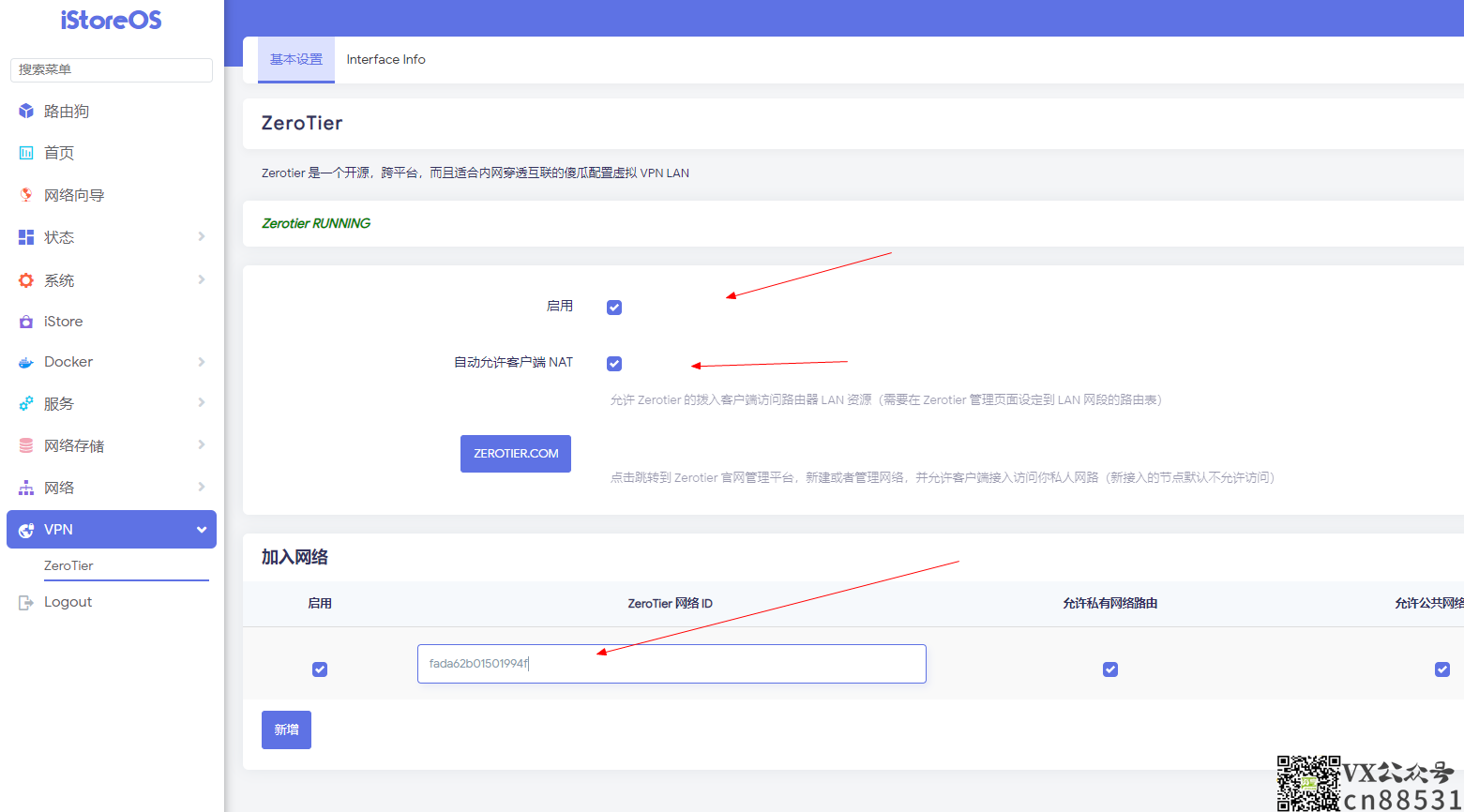This screenshot has height=812, width=1464.
Task: Click the 状态 grid icon
Action: click(26, 237)
